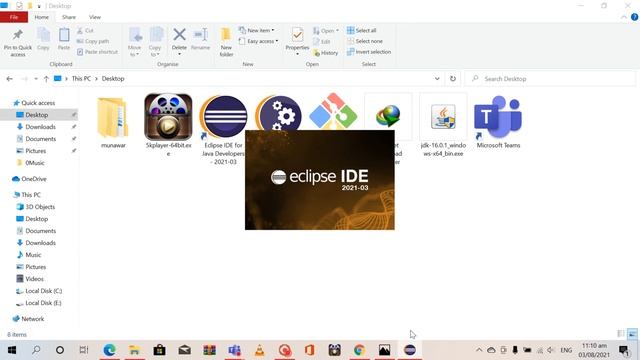This screenshot has height=360, width=640.
Task: Click Invert selection in ribbon
Action: coord(369,52)
